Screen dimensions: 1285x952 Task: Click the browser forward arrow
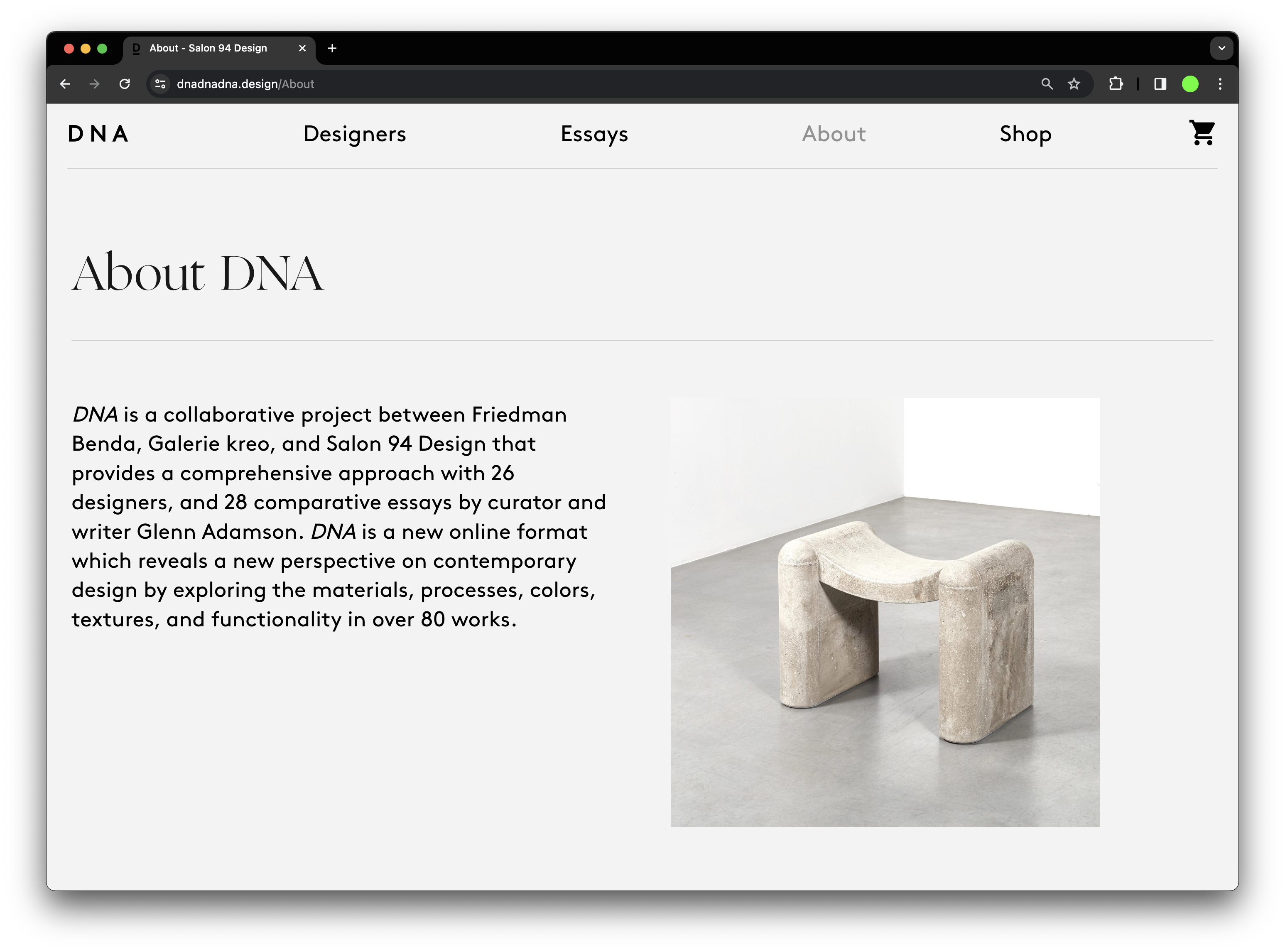click(x=95, y=84)
